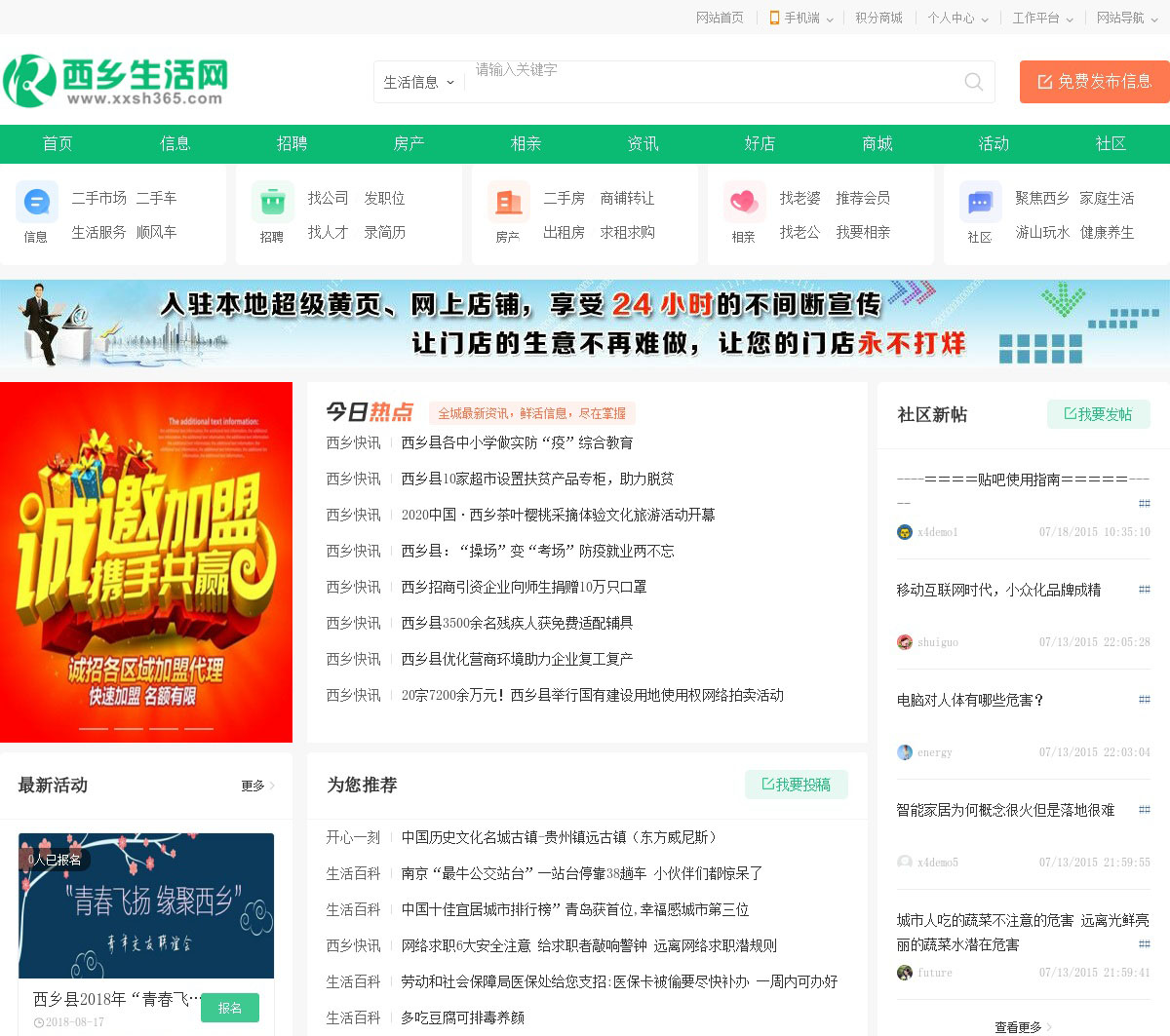The width and height of the screenshot is (1170, 1036).
Task: Click user avatar next to shuiguo
Action: (x=905, y=642)
